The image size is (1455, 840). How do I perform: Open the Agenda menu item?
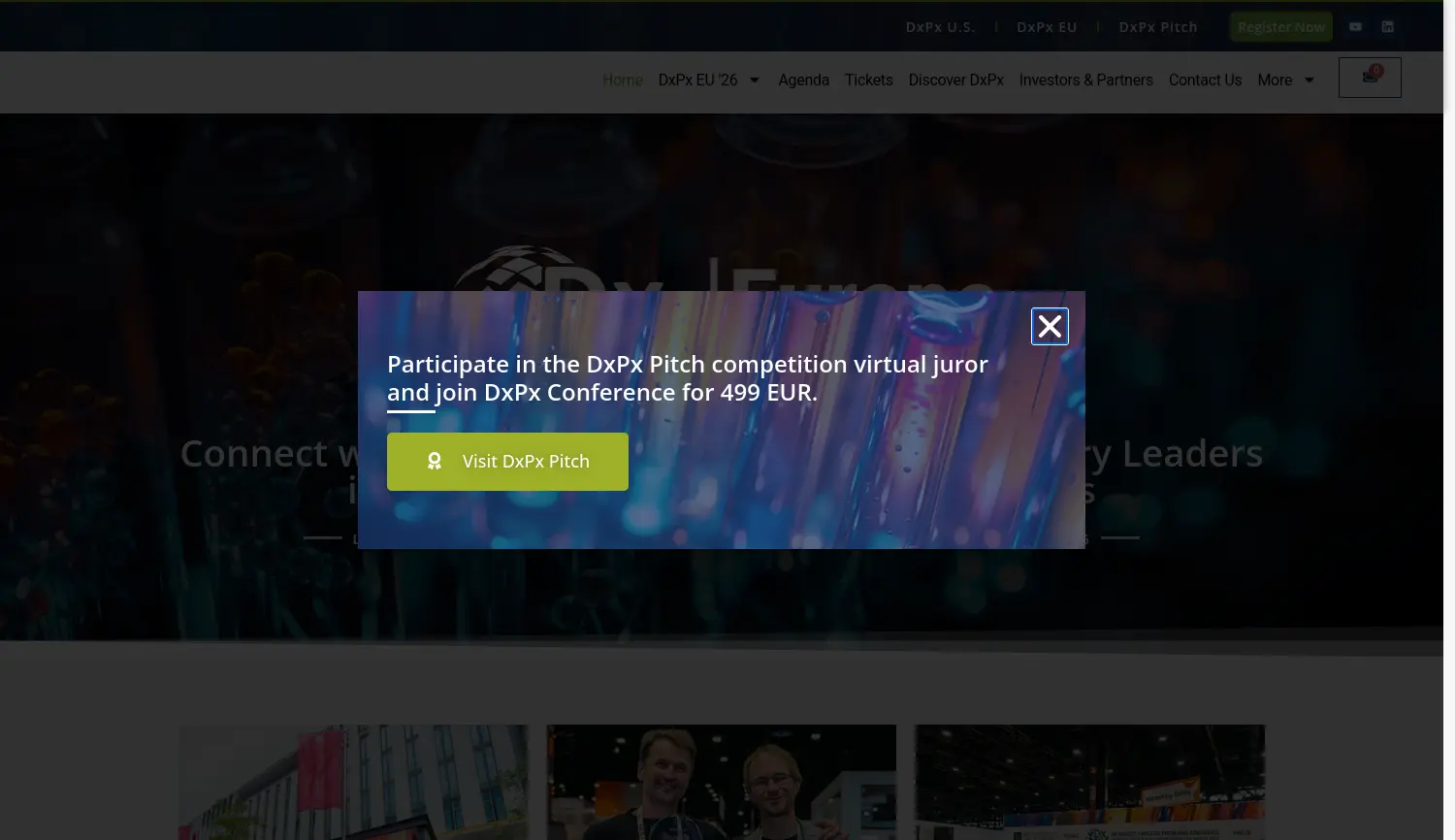(804, 81)
